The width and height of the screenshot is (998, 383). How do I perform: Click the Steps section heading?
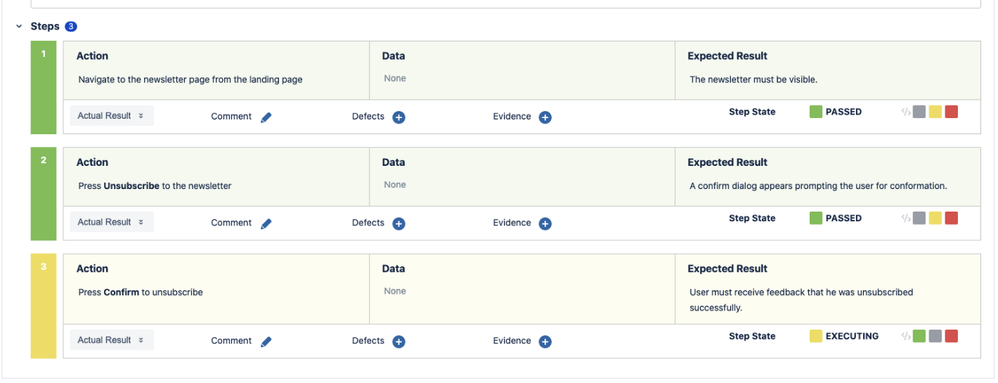pos(45,27)
